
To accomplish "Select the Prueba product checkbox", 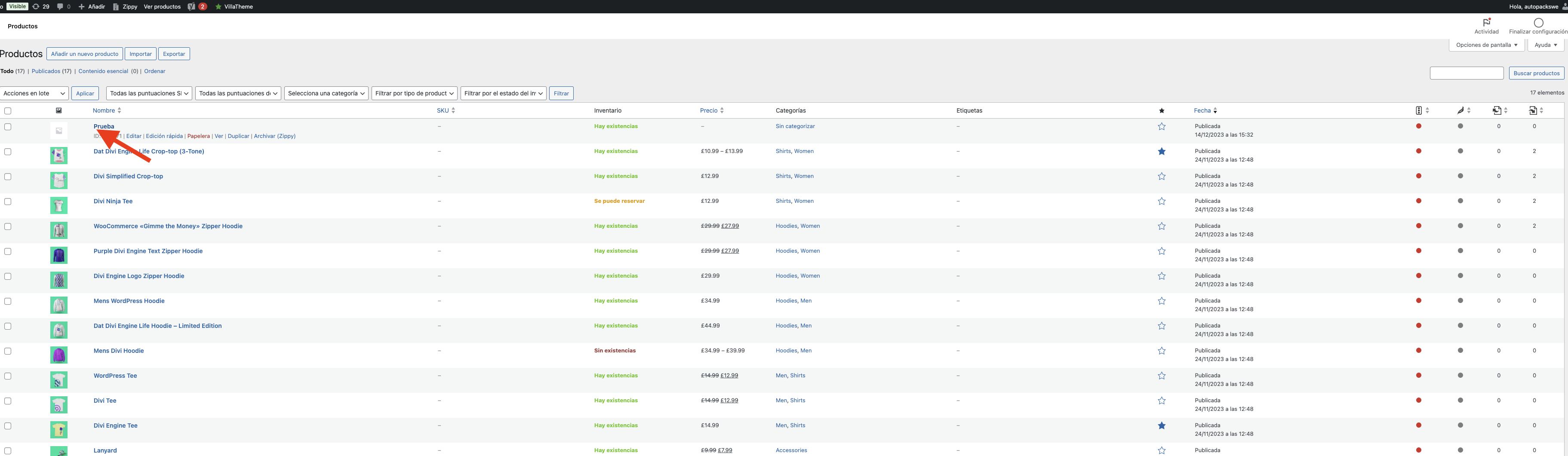I will [x=8, y=126].
